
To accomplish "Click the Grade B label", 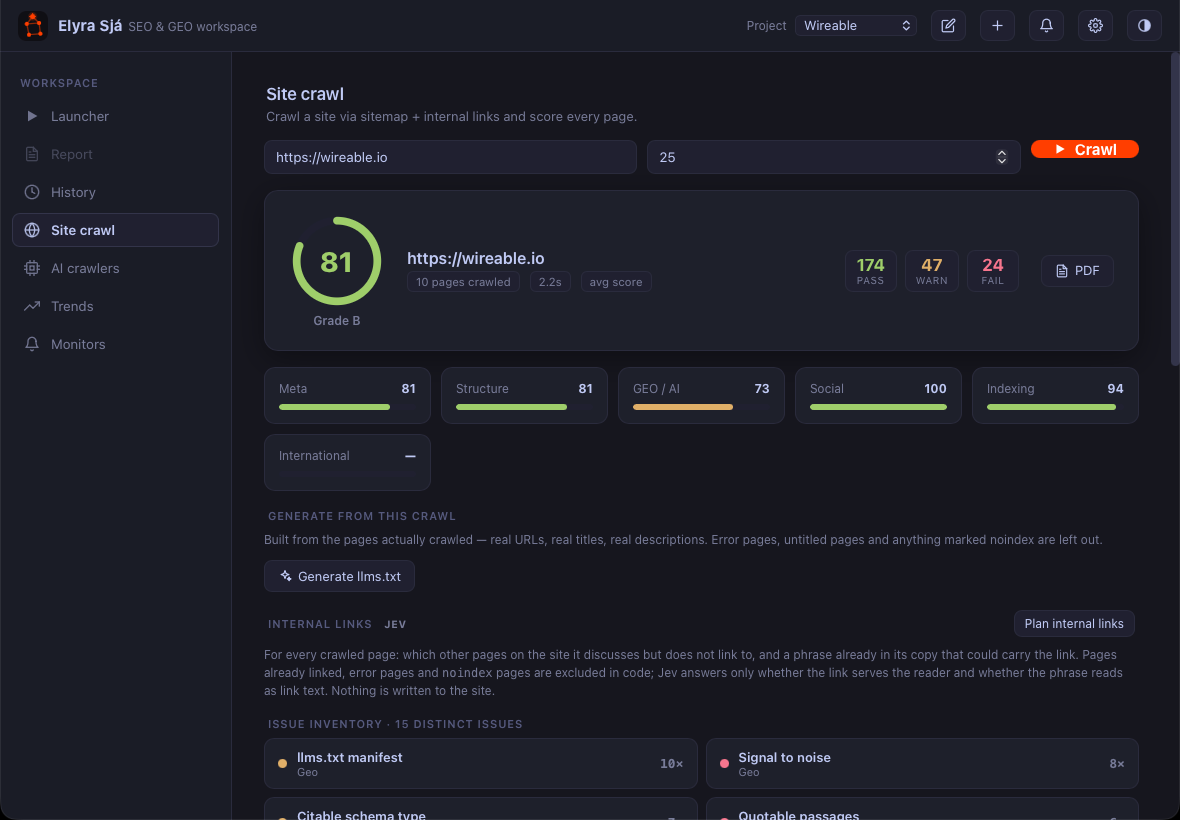I will point(336,320).
